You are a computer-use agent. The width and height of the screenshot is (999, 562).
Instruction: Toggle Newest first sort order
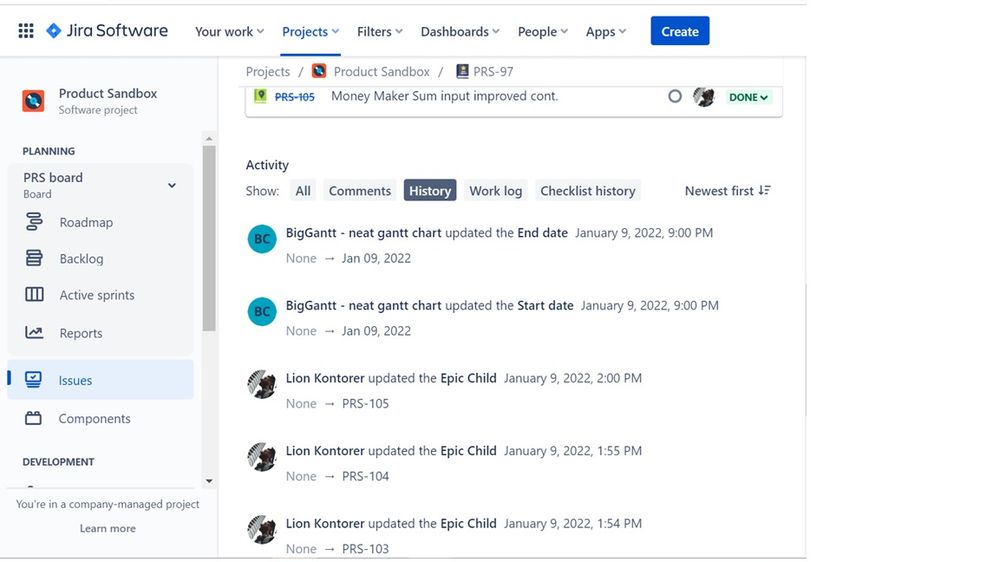point(728,191)
